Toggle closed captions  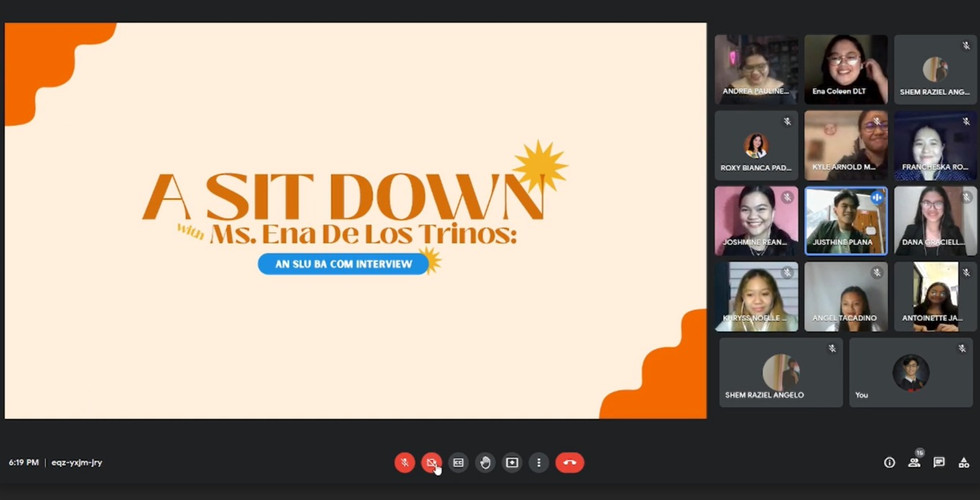tap(458, 462)
